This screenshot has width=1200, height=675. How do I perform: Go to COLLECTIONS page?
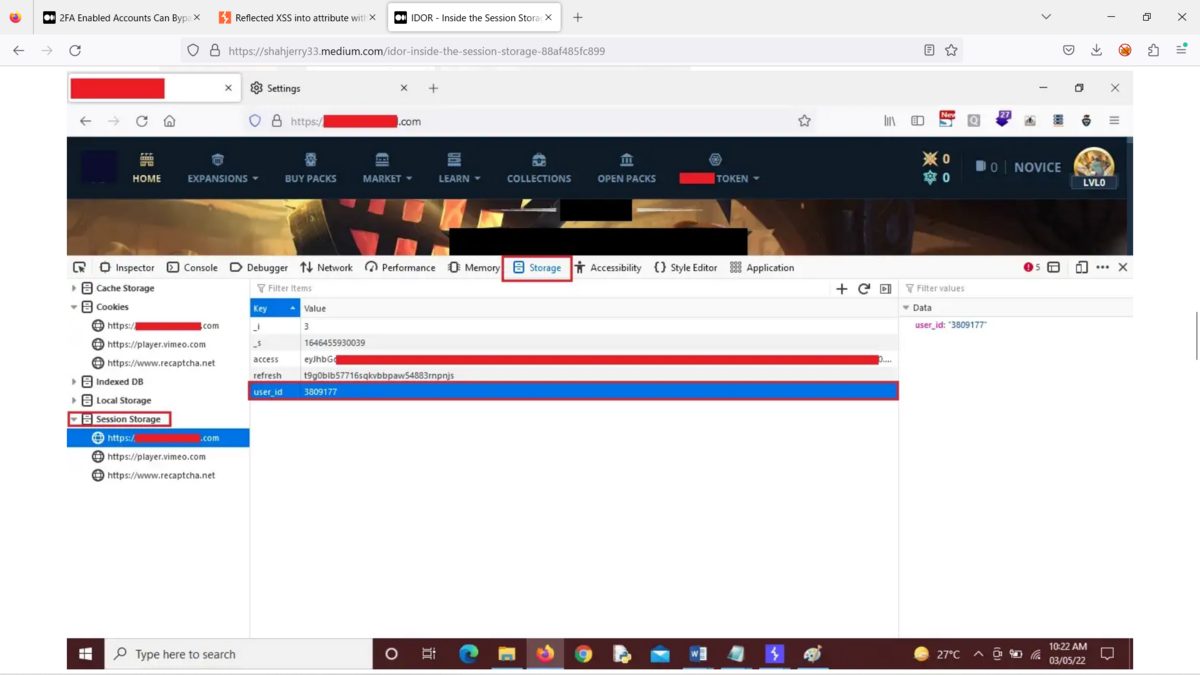tap(539, 168)
